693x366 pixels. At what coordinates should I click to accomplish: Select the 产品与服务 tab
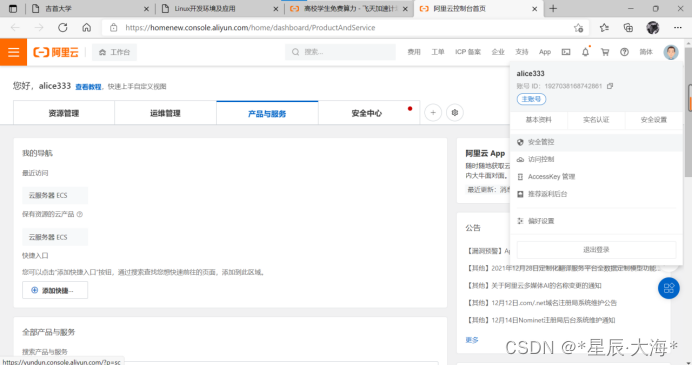(x=267, y=113)
